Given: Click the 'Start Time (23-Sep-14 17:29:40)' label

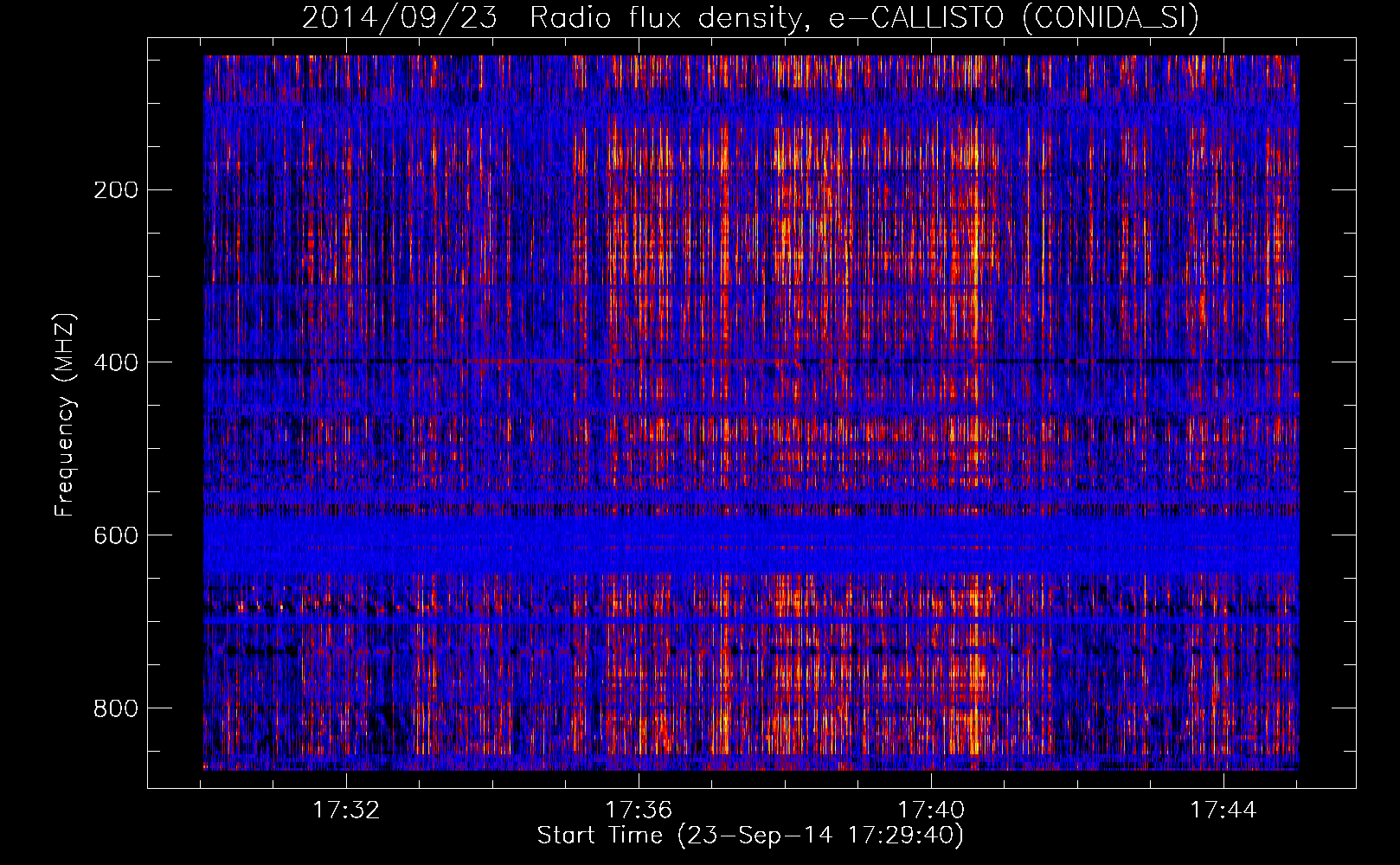Looking at the screenshot, I should 750,836.
